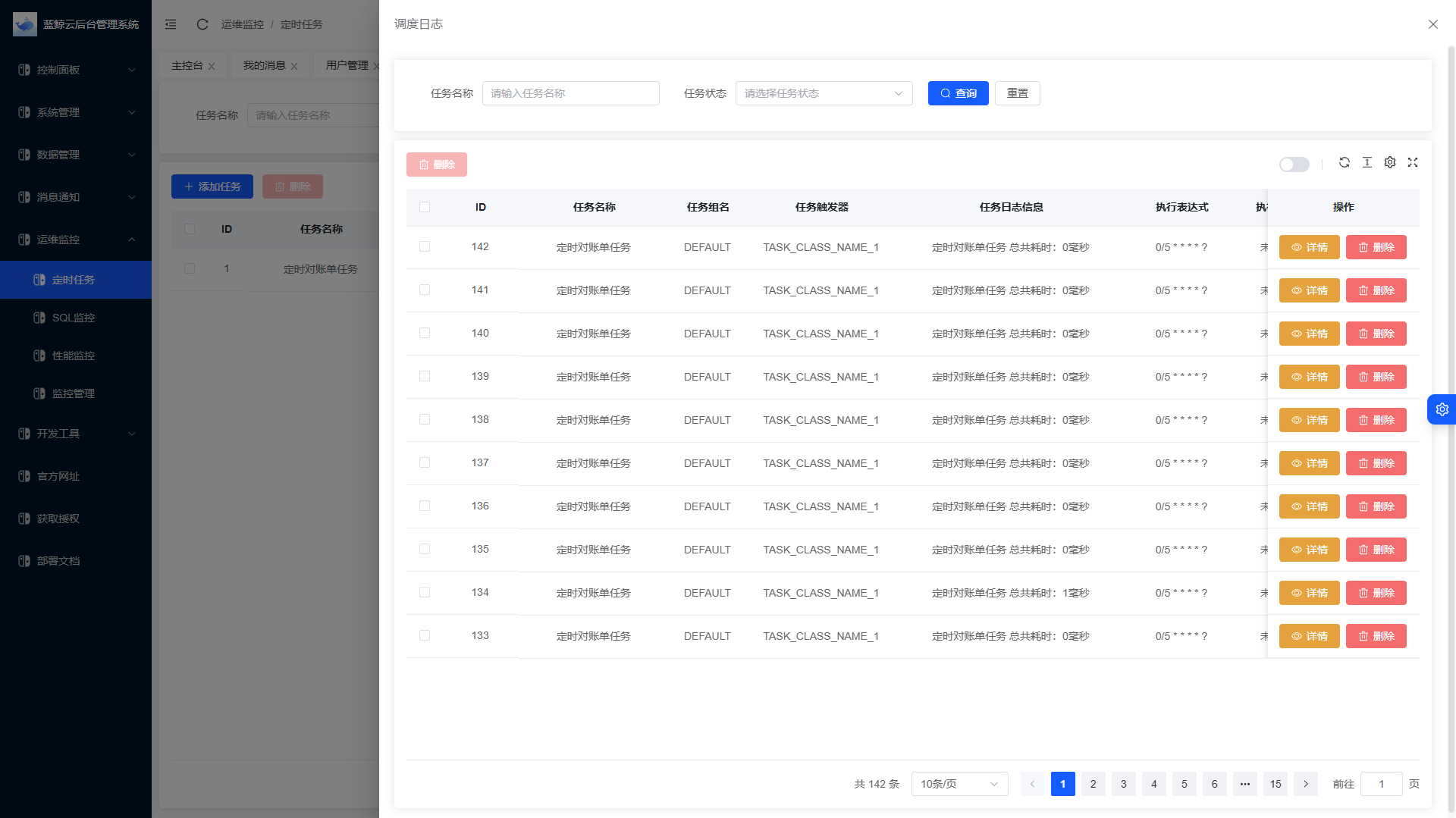Go to page 15 of logs

(1275, 784)
